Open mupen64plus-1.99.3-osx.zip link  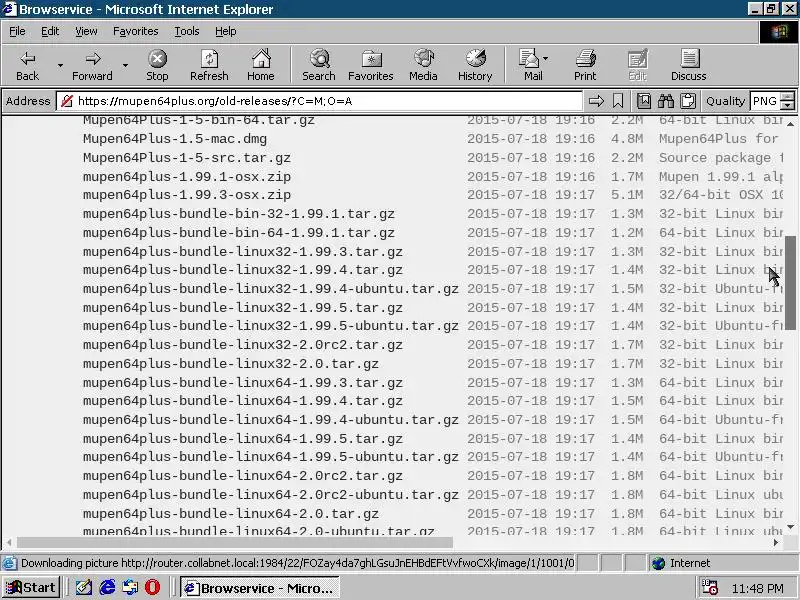tap(187, 195)
